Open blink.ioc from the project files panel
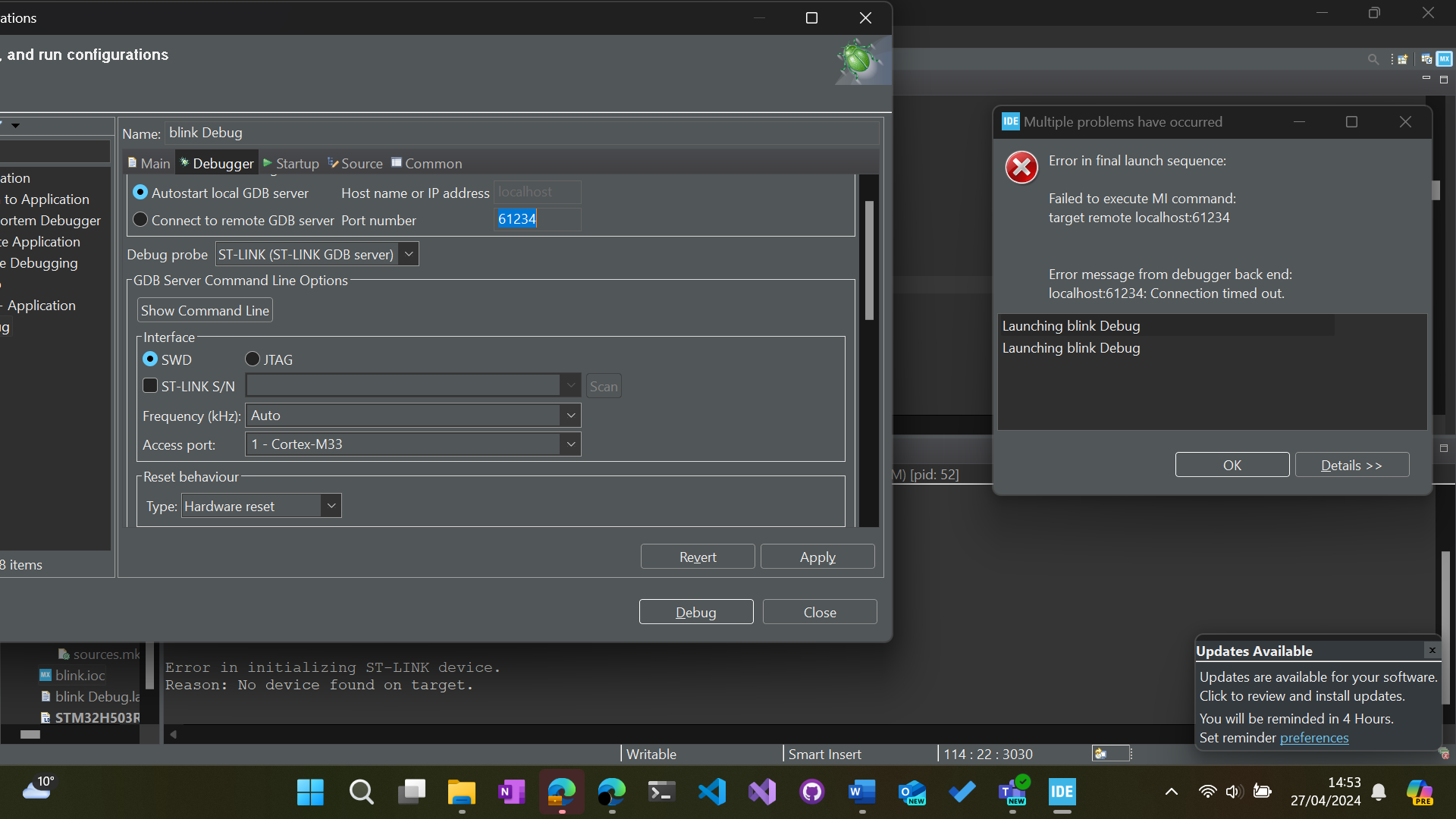 point(80,675)
